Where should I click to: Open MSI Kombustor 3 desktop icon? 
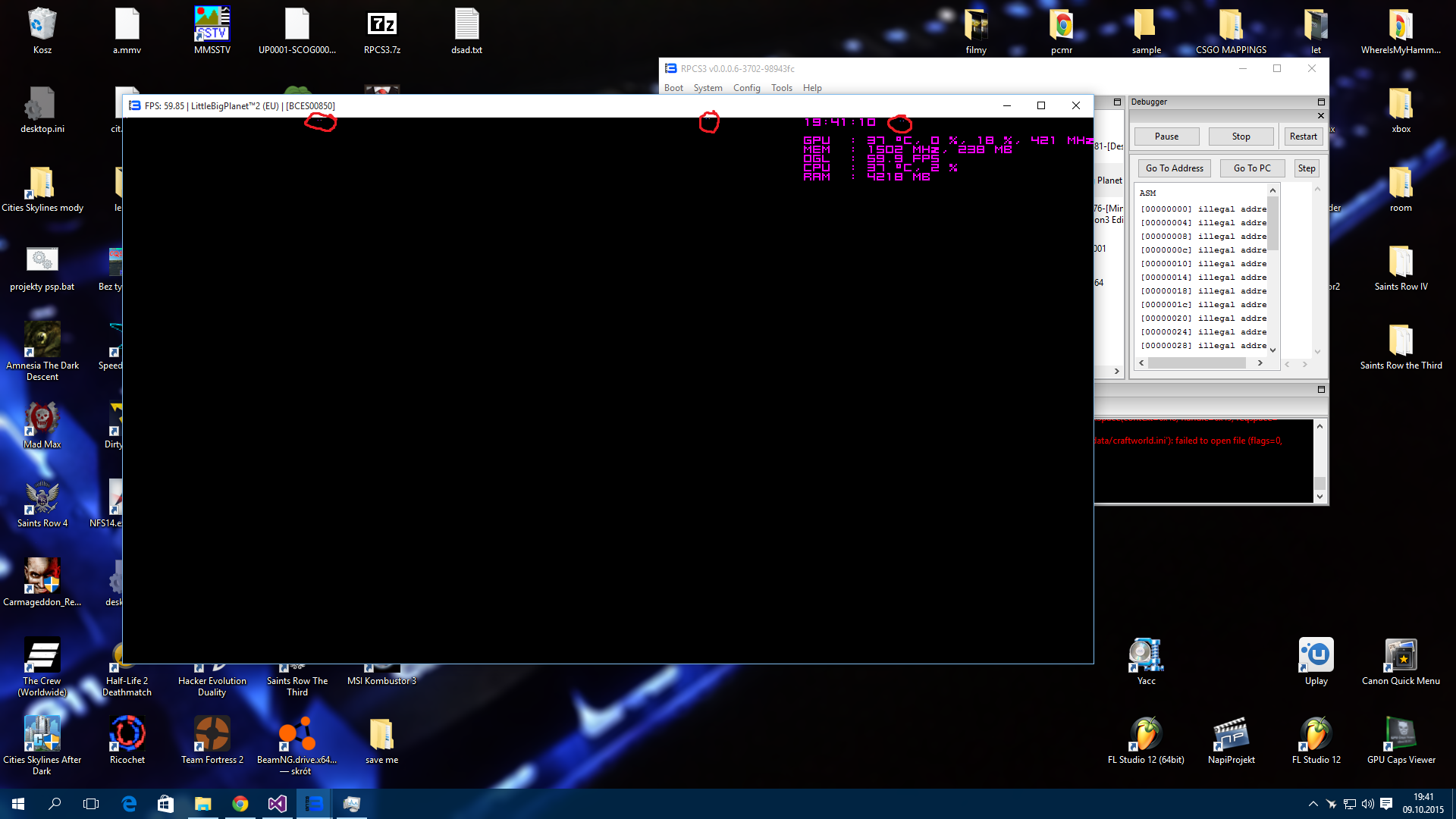(x=381, y=680)
